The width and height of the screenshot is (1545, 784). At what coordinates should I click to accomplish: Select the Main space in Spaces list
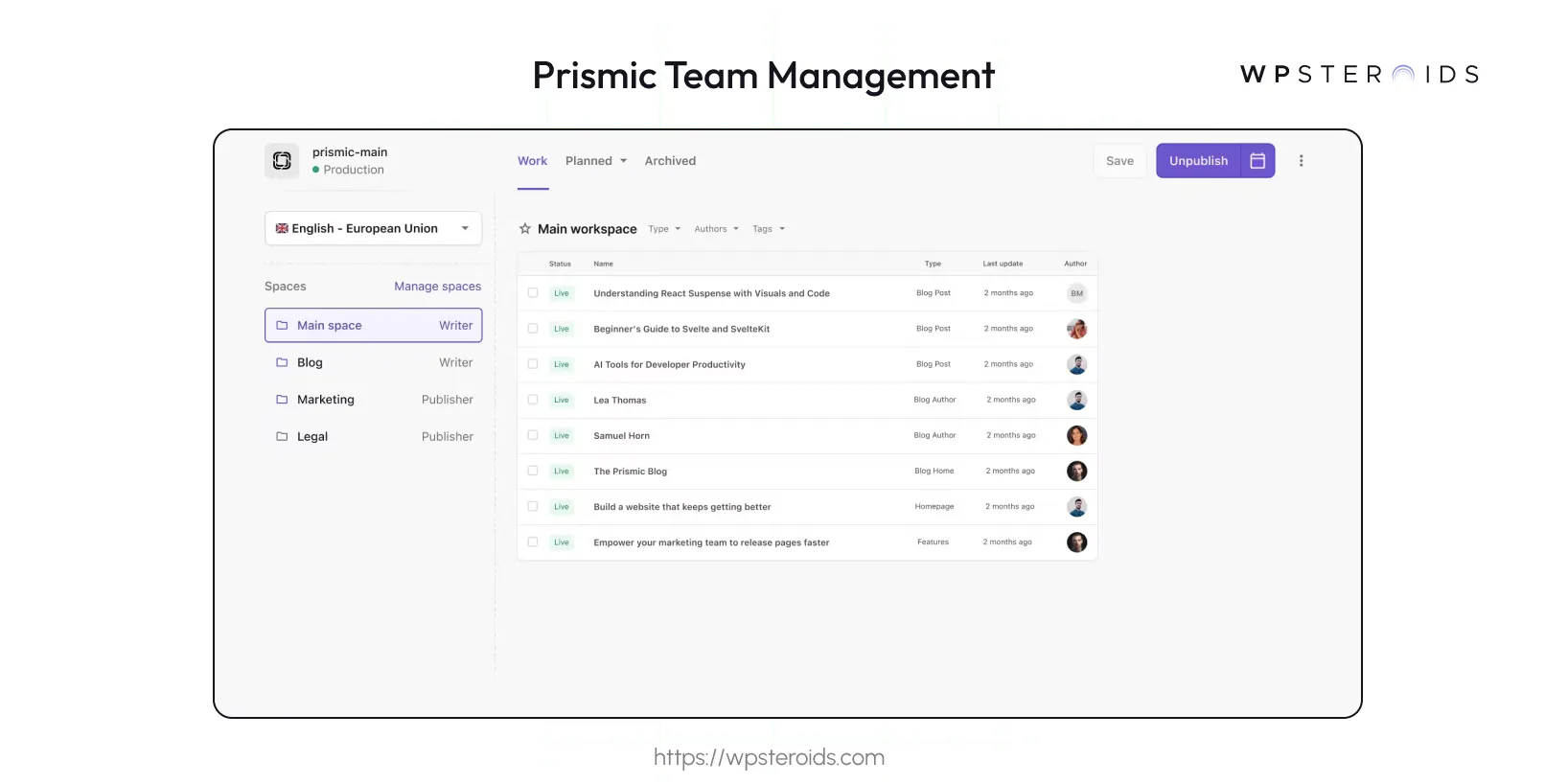click(373, 326)
